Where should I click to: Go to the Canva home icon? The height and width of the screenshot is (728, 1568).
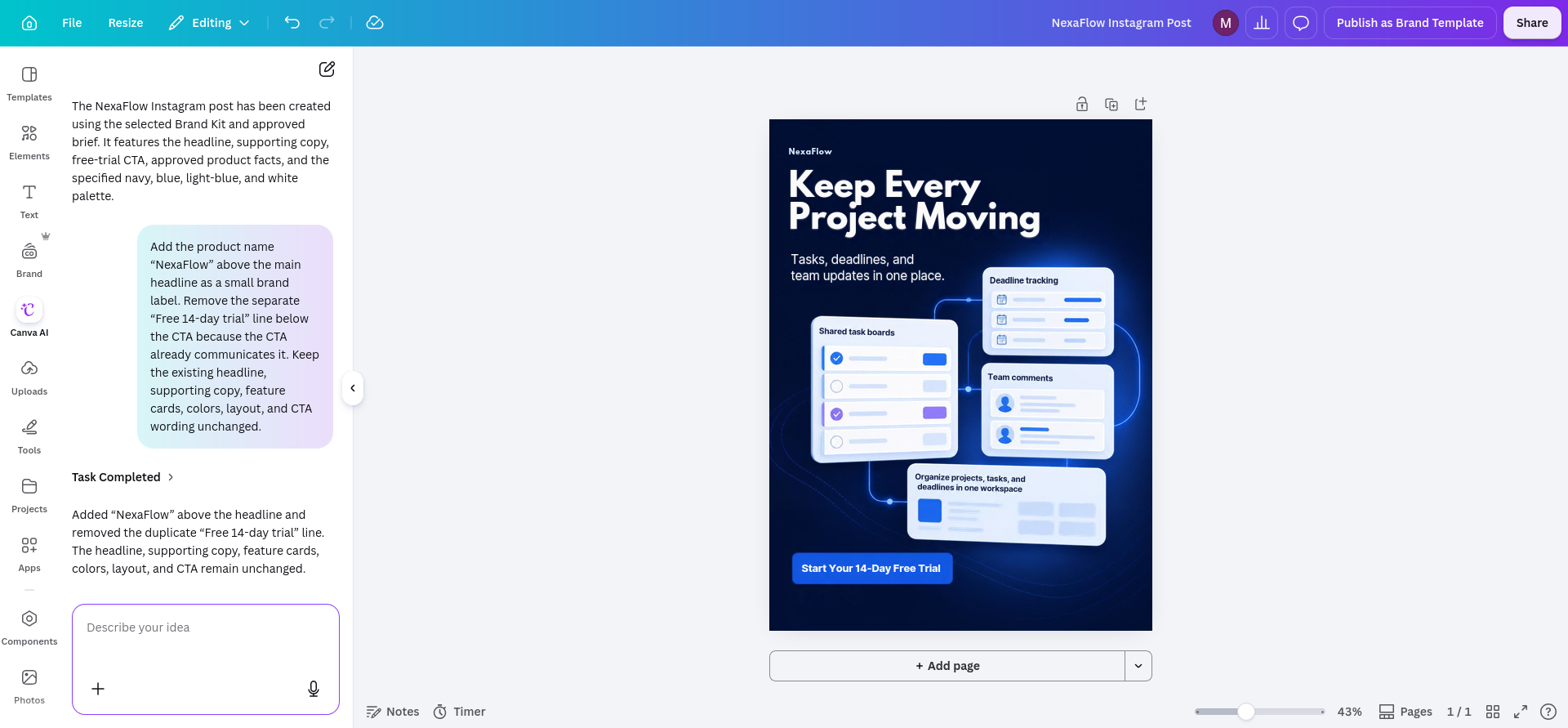[29, 23]
